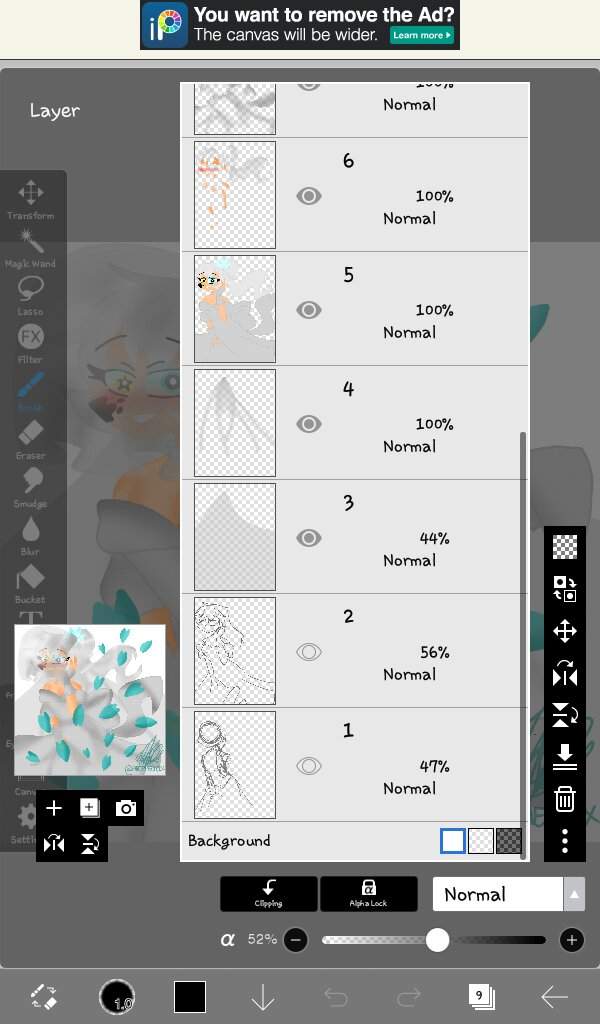Click Learn more in the ad banner

coord(422,35)
